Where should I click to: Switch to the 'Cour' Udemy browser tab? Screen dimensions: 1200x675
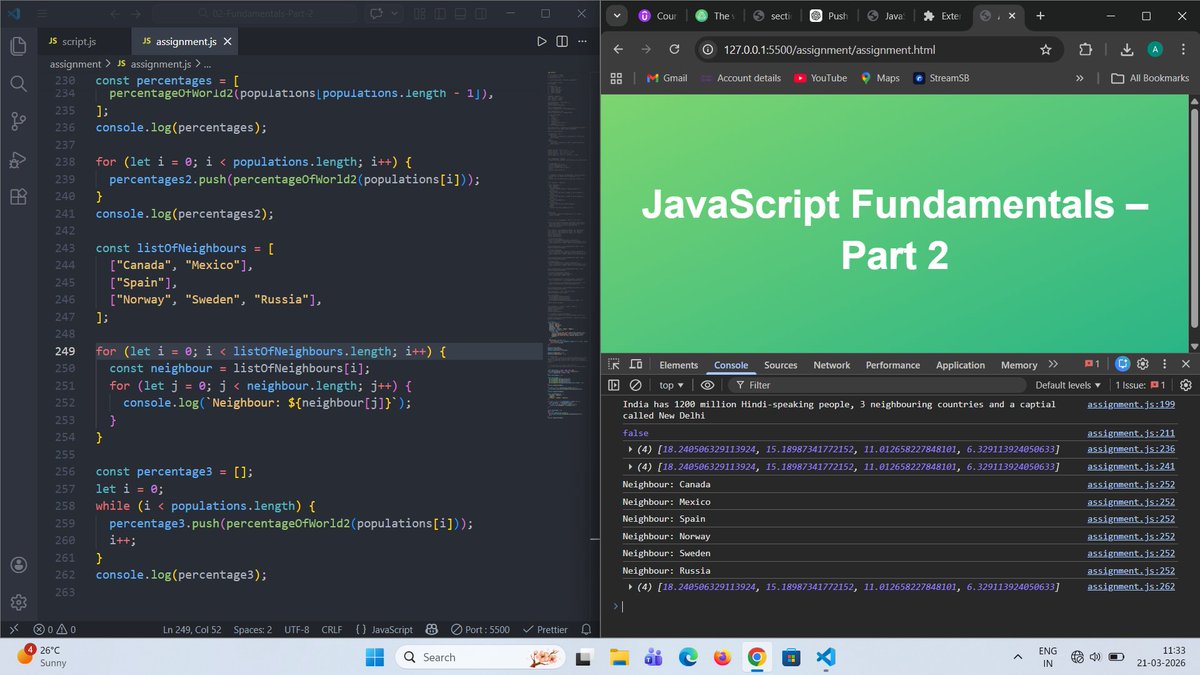658,16
